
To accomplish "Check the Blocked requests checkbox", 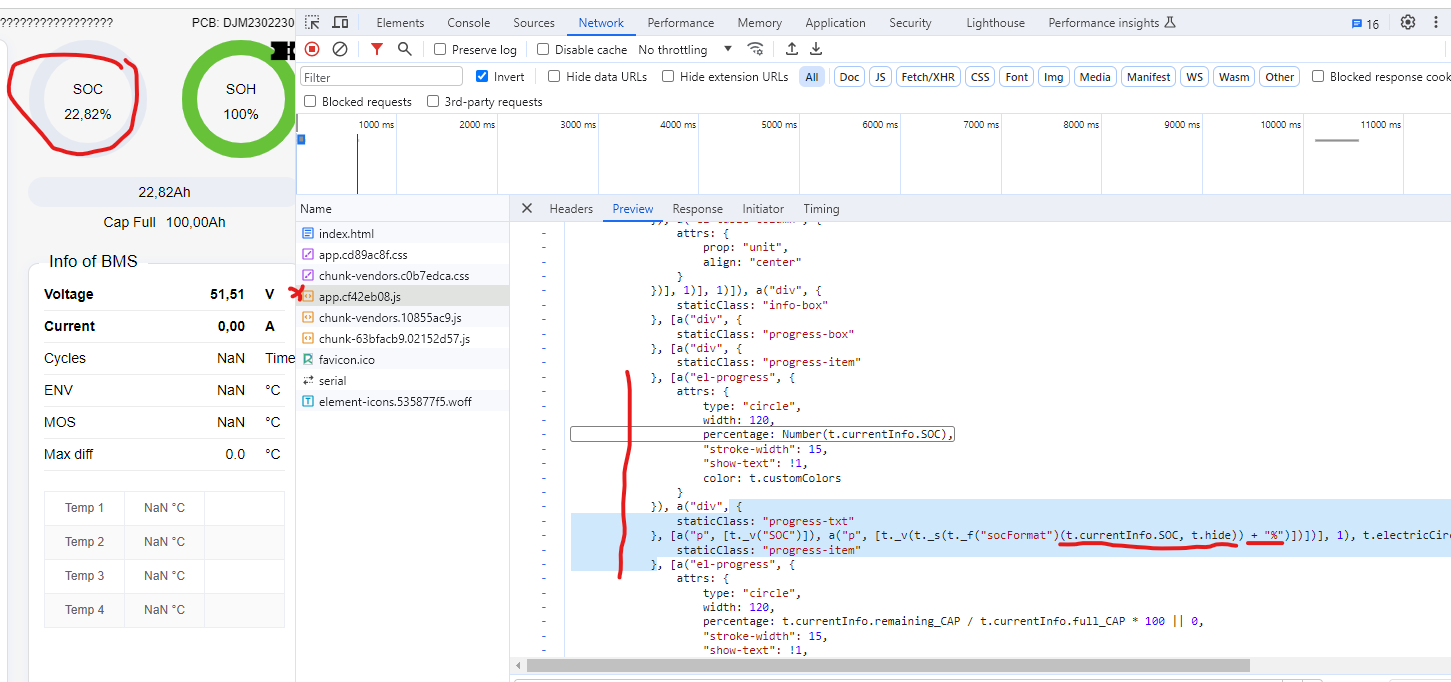I will [310, 101].
